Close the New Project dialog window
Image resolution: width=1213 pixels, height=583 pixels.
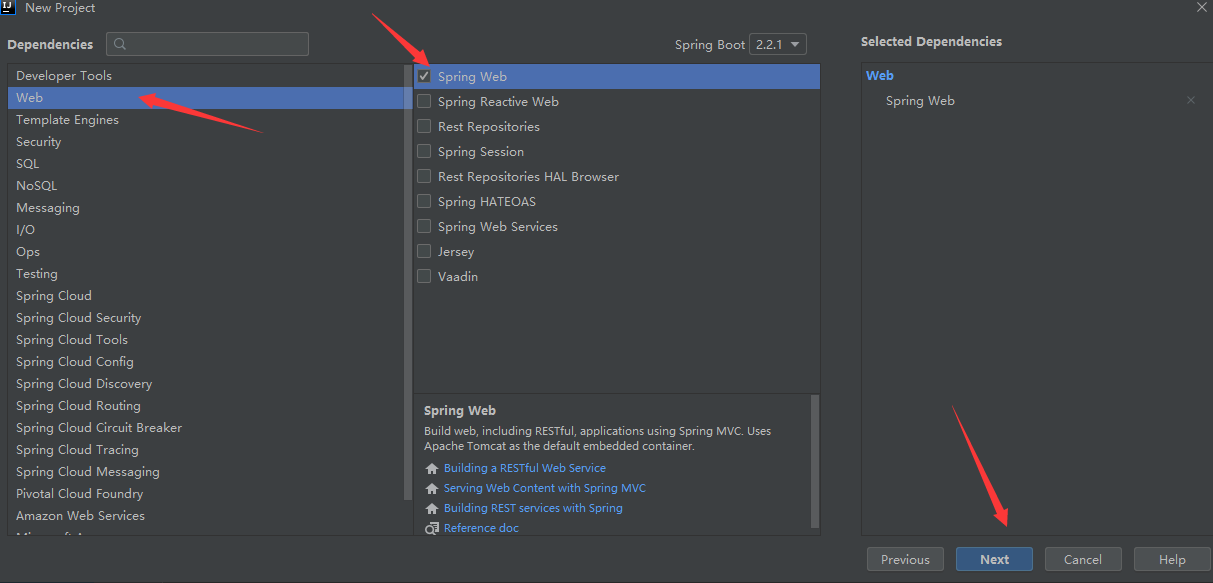coord(1201,7)
